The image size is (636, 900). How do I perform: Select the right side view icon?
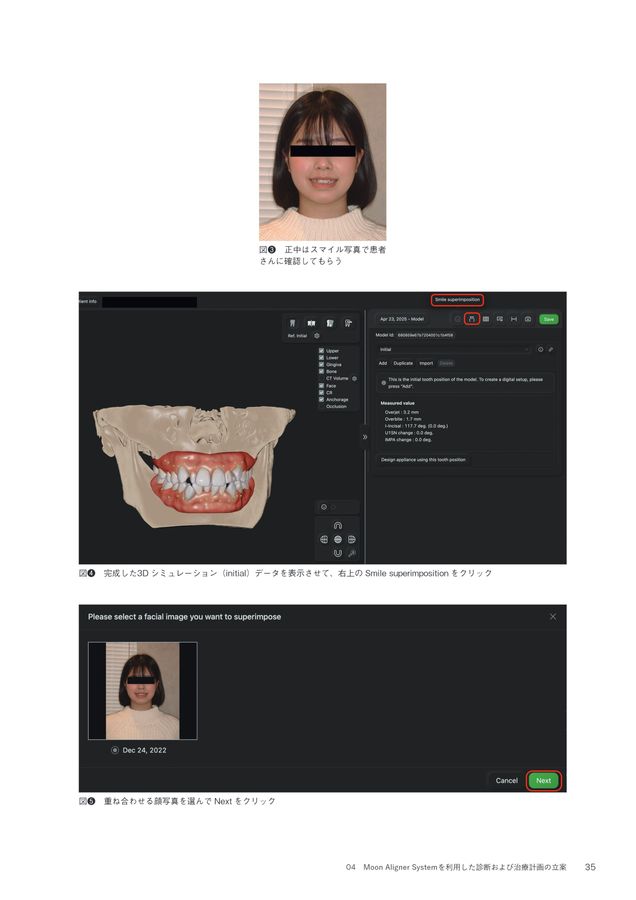[352, 540]
